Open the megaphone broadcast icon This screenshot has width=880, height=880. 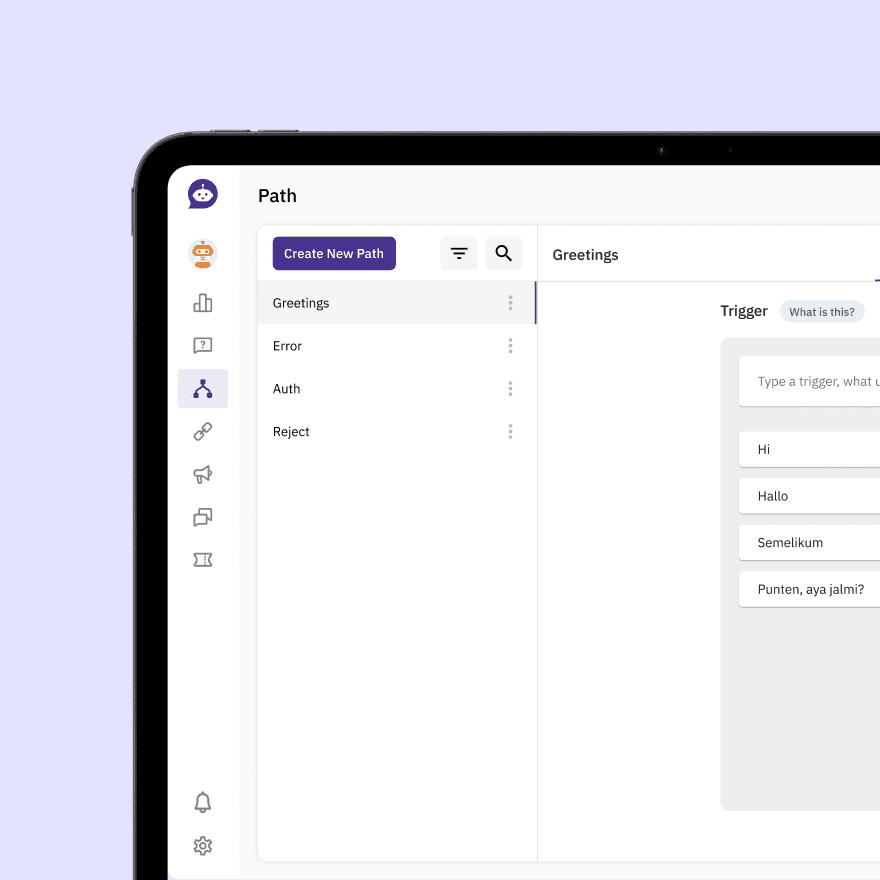click(203, 474)
